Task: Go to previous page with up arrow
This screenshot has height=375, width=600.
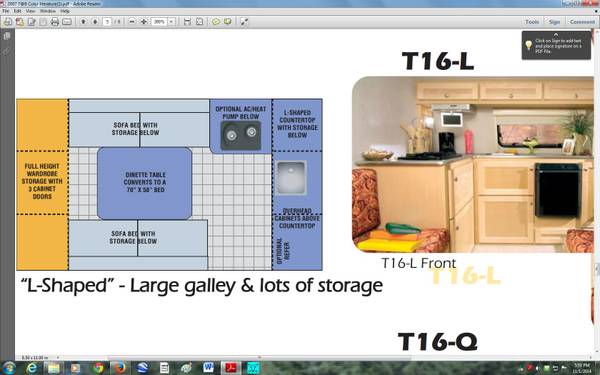Action: 83,22
